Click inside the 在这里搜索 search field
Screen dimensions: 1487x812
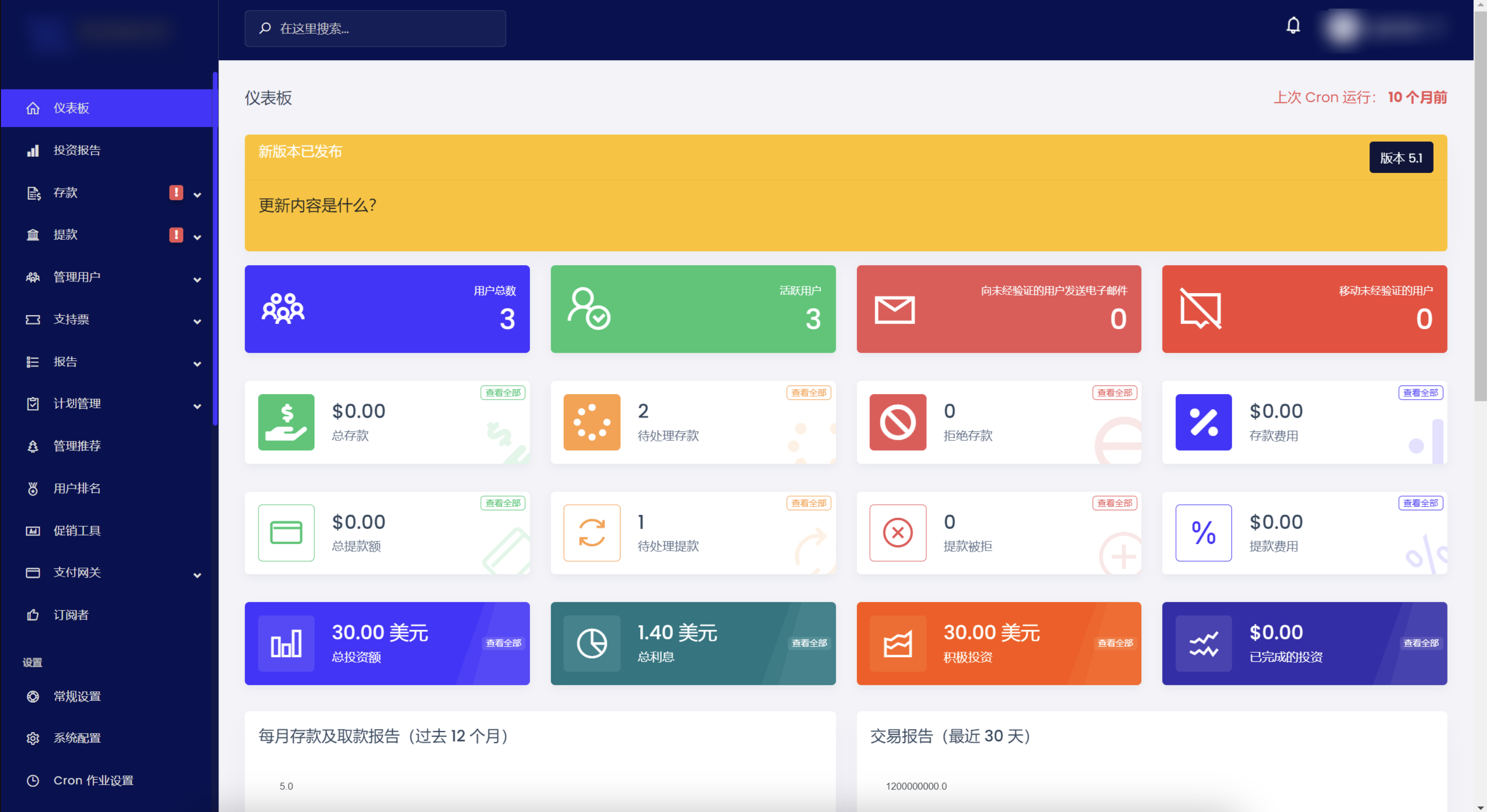click(x=375, y=28)
